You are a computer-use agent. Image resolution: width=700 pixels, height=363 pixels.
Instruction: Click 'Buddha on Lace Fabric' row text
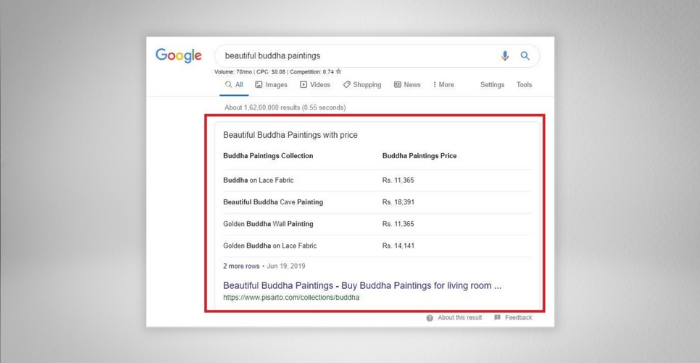pos(258,180)
